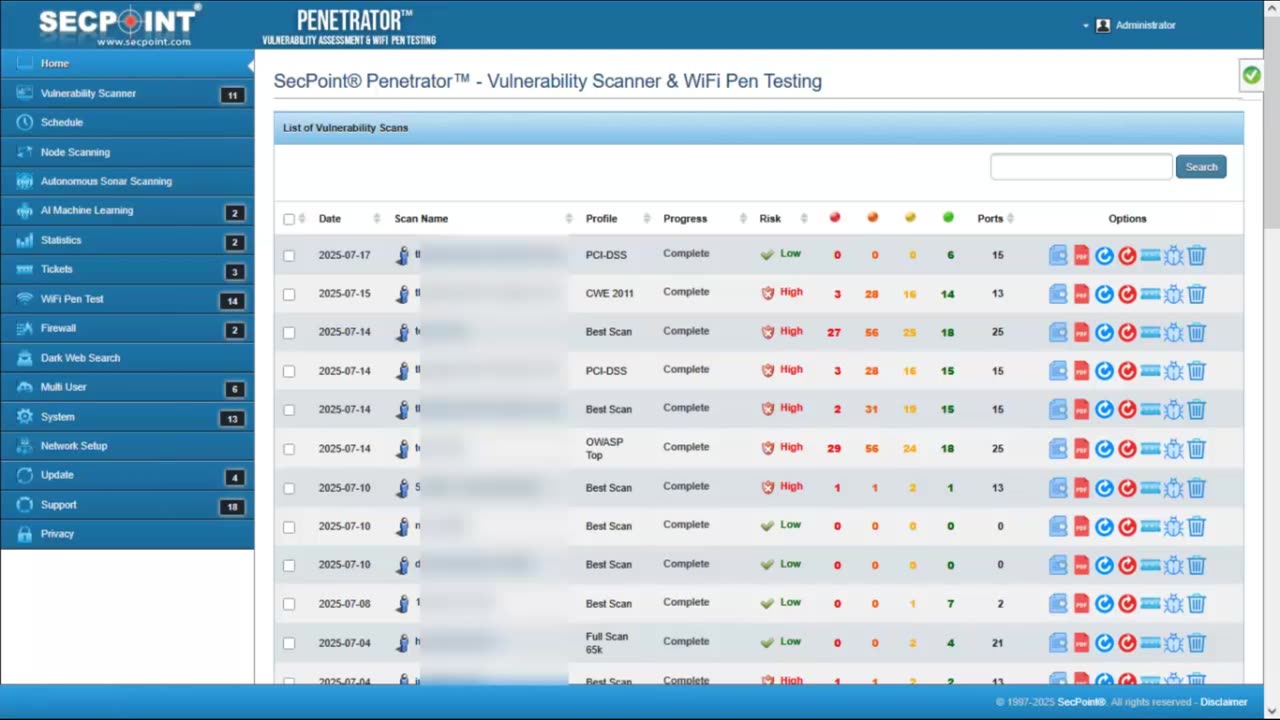Open Vulnerability Scanner menu item
This screenshot has width=1280, height=720.
(127, 93)
